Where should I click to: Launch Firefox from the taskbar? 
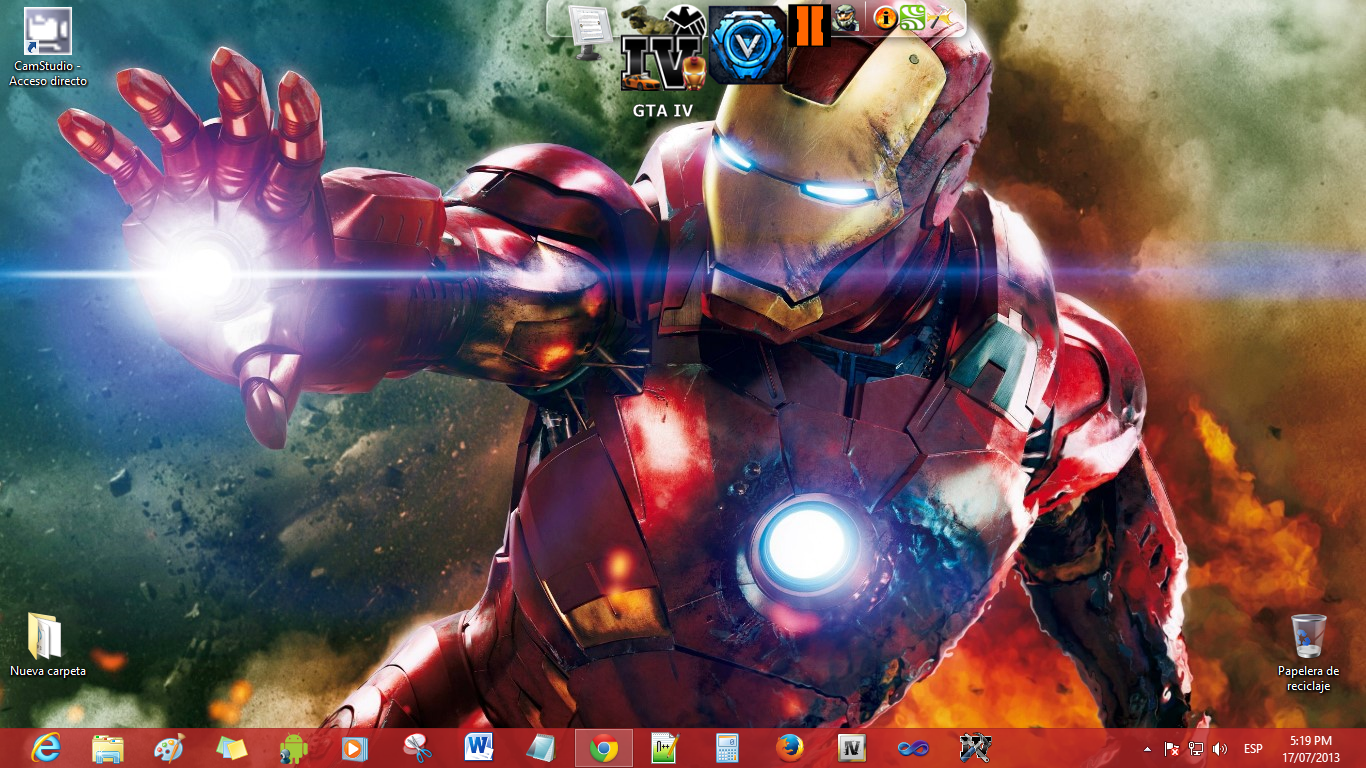click(789, 748)
